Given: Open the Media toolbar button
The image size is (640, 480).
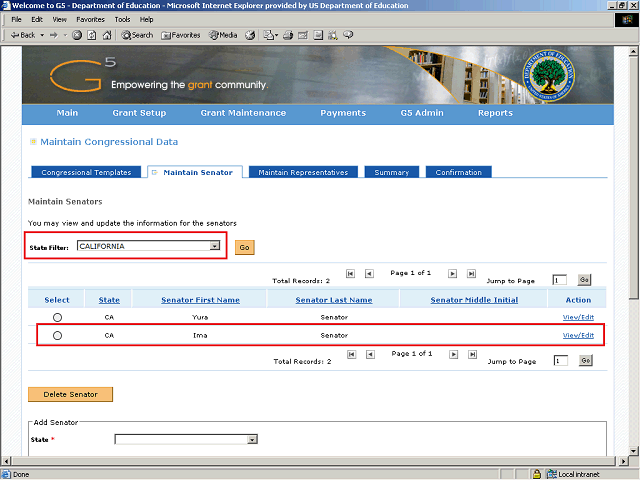Looking at the screenshot, I should tap(223, 35).
